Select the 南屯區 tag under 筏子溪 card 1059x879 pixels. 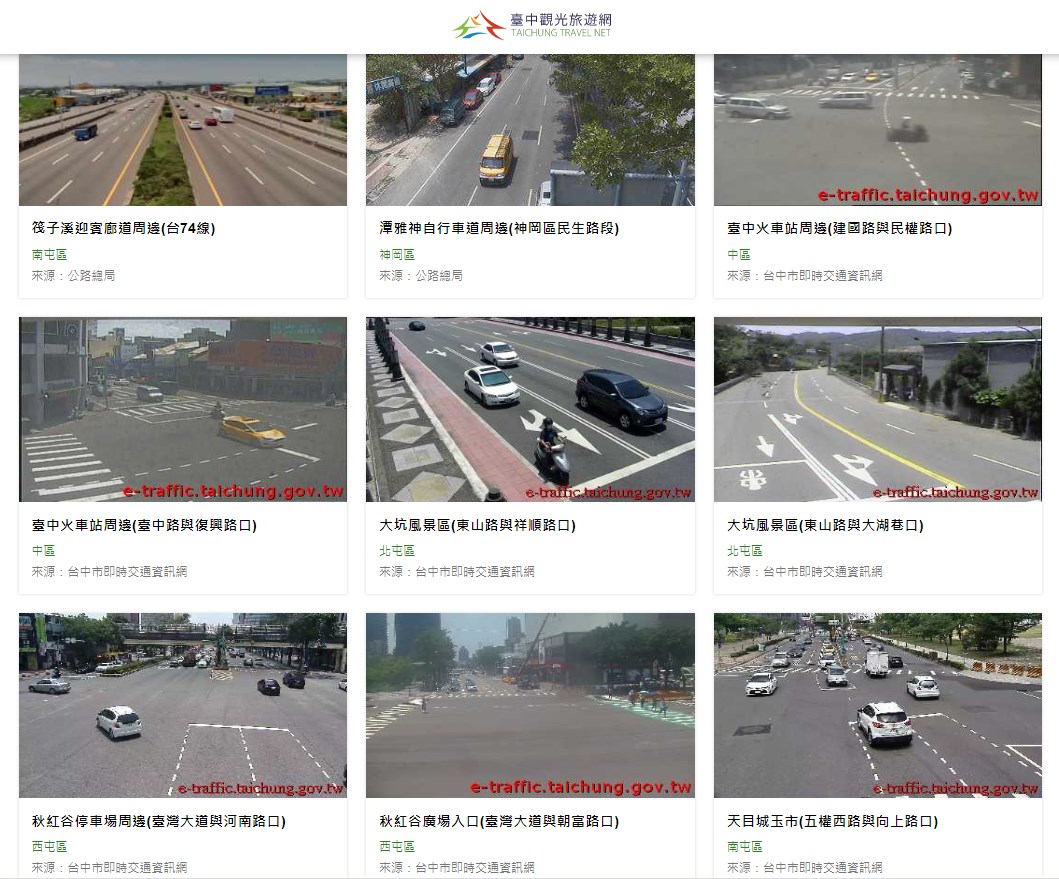pos(49,255)
